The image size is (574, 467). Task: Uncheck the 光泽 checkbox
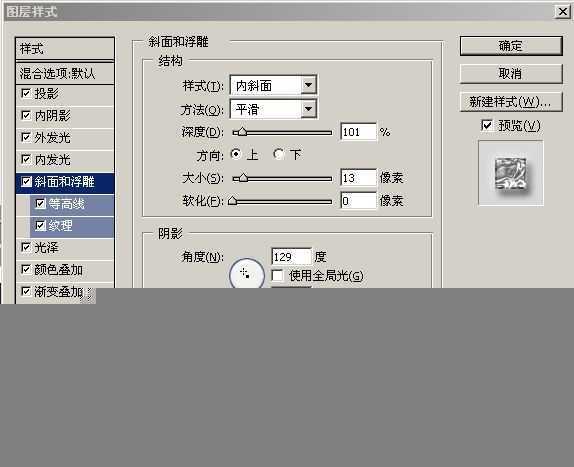(x=26, y=247)
